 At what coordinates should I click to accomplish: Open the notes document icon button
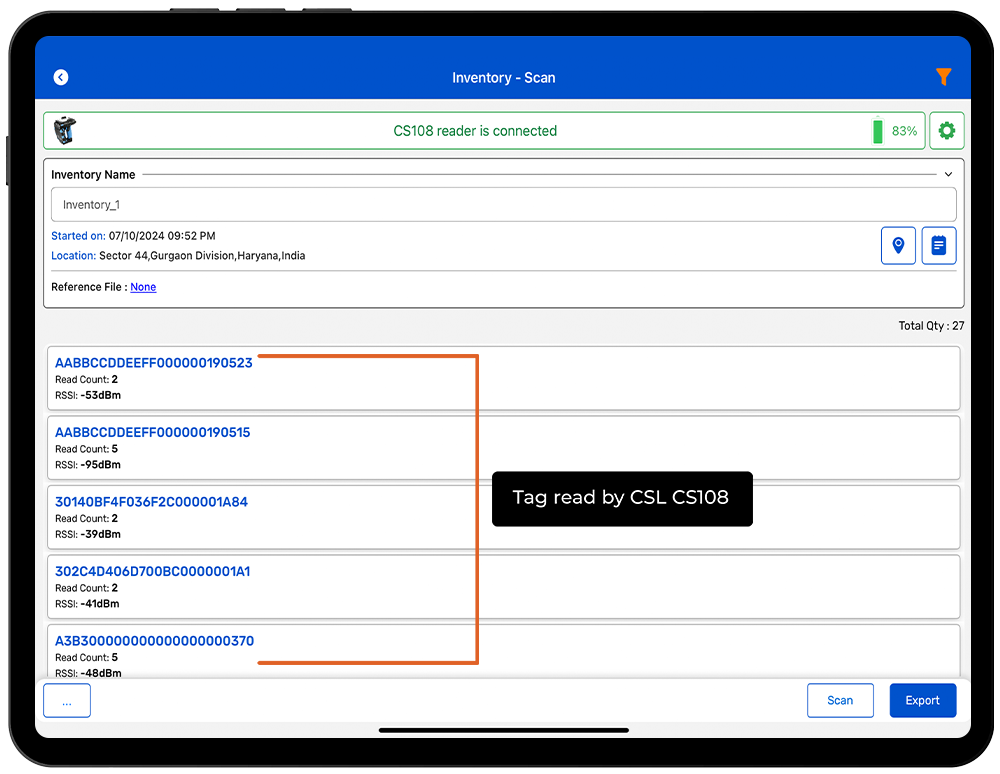pyautogui.click(x=938, y=245)
